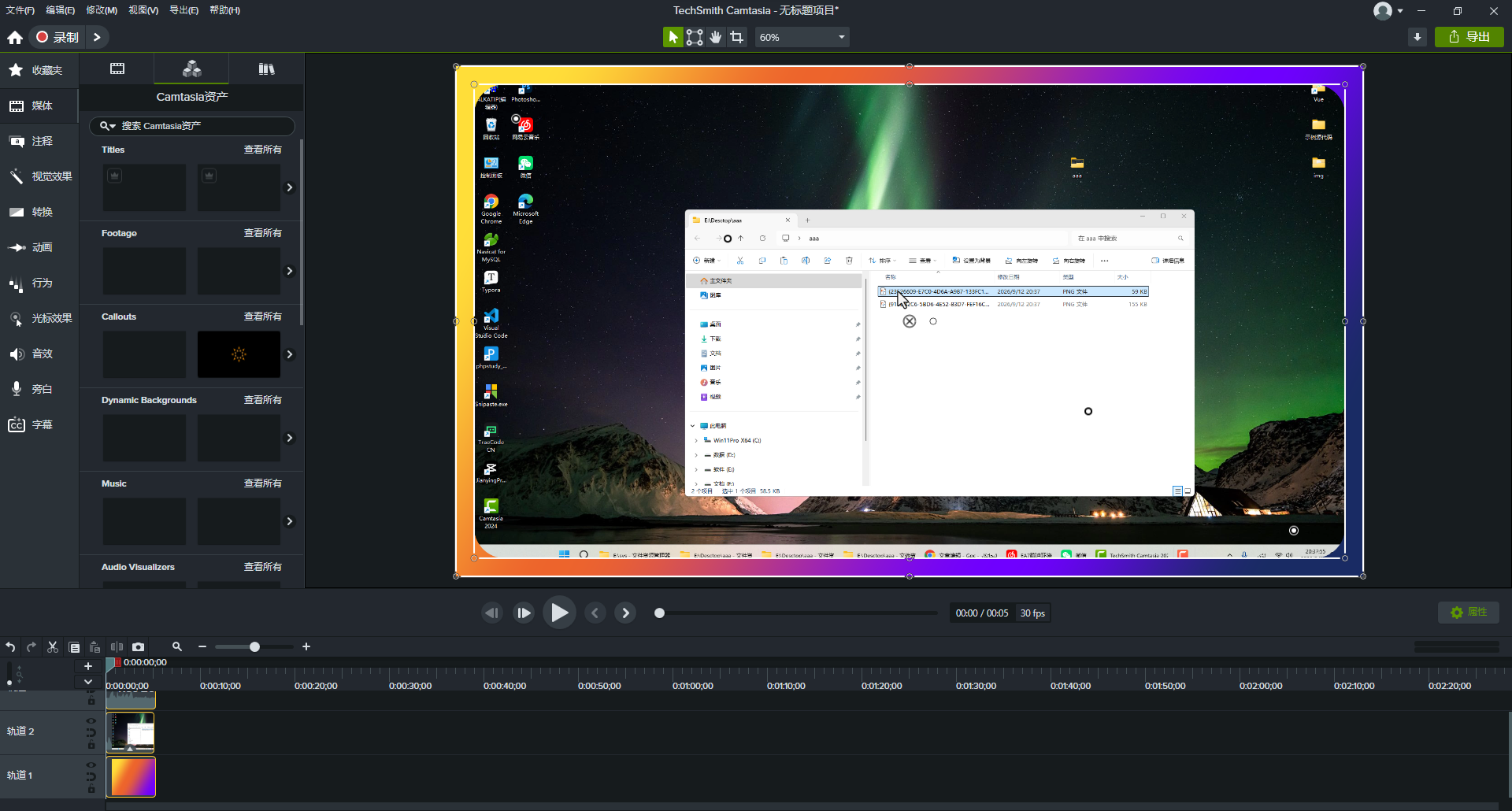1512x811 pixels.
Task: Zoom in the timeline with plus
Action: point(306,647)
